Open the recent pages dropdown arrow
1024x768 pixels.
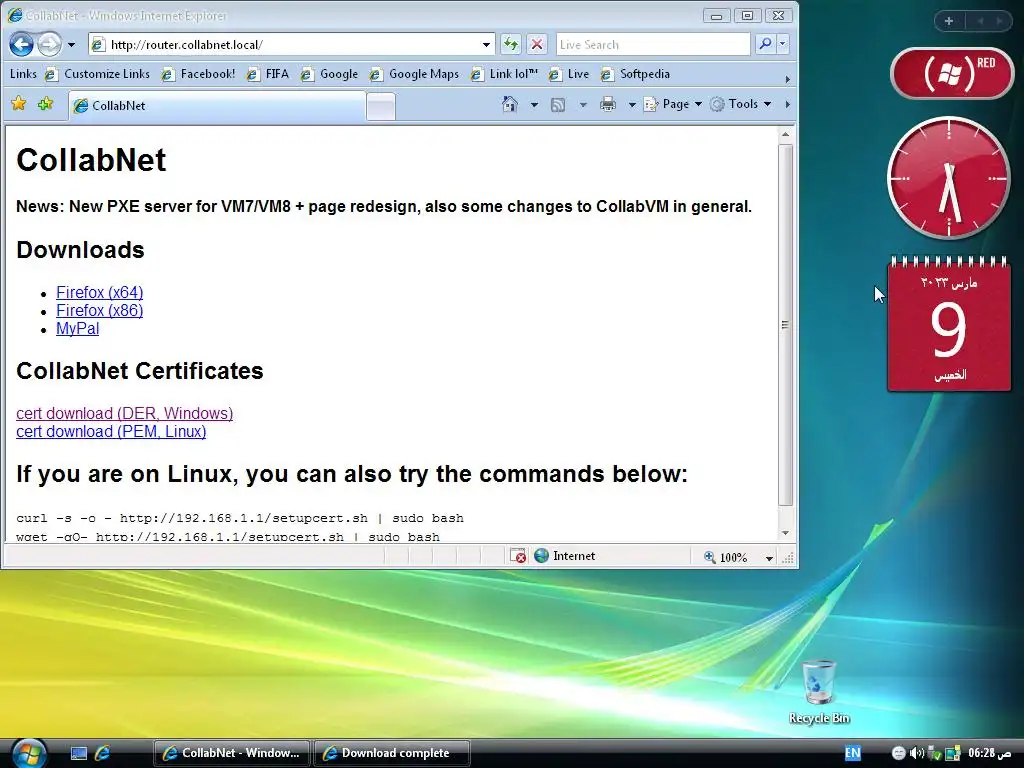pos(72,45)
